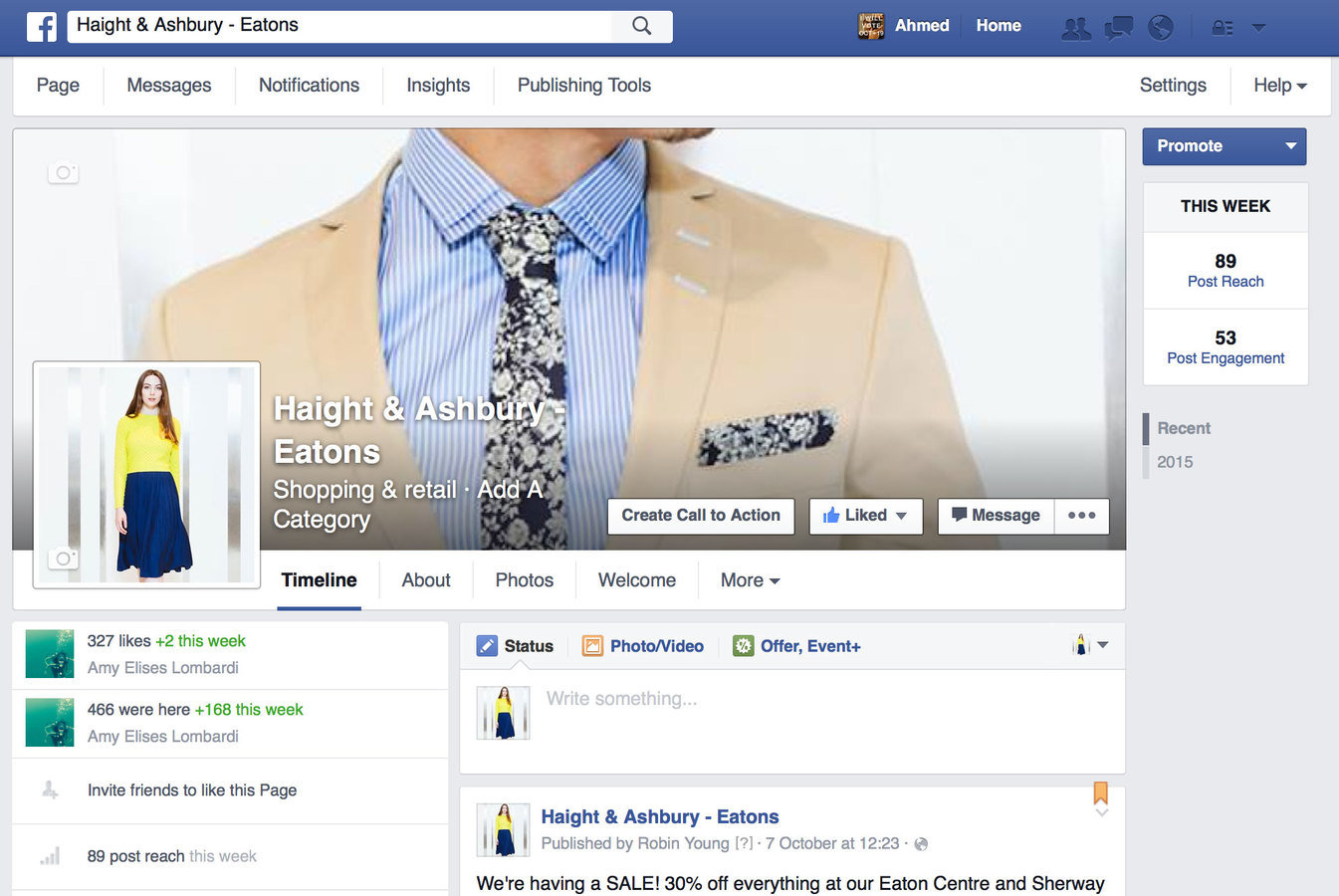Image resolution: width=1339 pixels, height=896 pixels.
Task: Switch to the About tab
Action: [426, 580]
